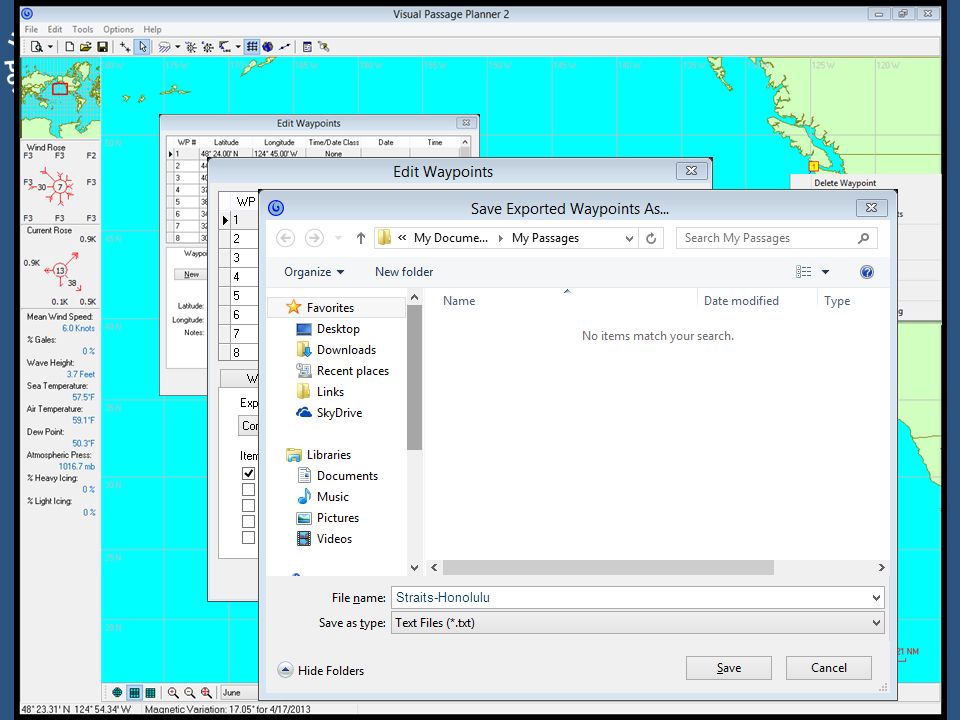
Task: Open recent locations dropdown beside Forward
Action: 338,238
